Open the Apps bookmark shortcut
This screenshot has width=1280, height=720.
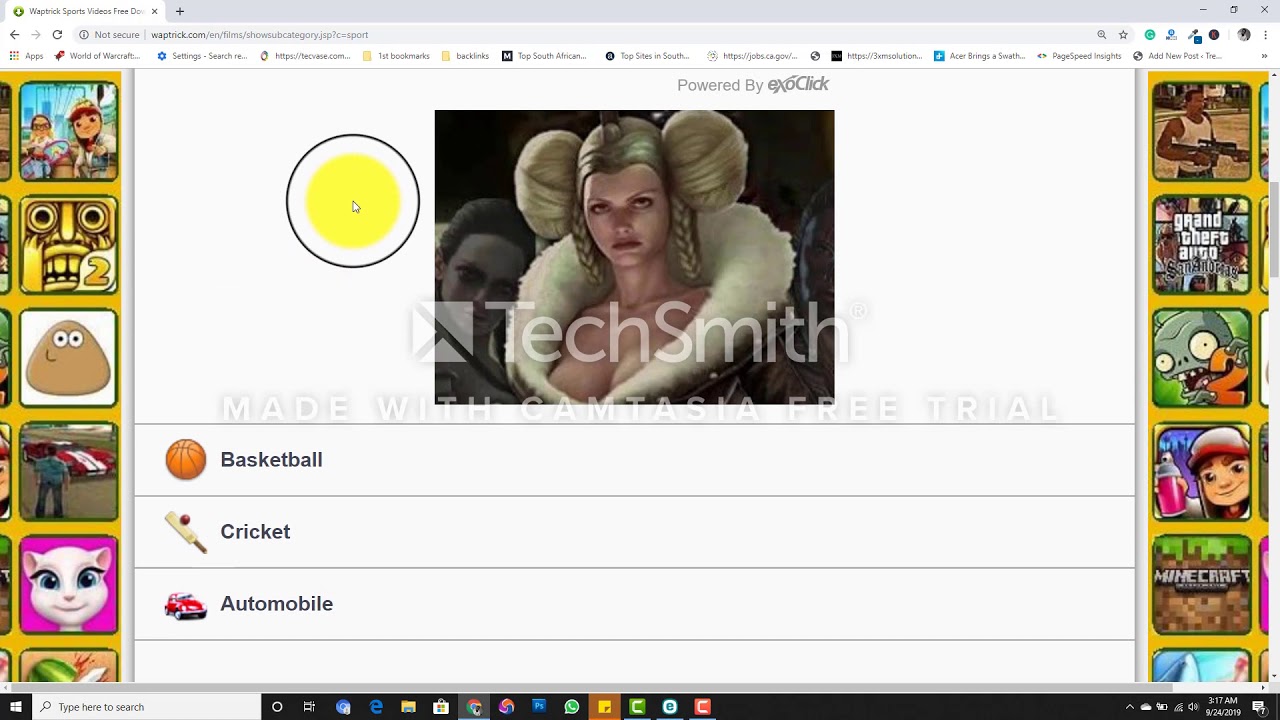pyautogui.click(x=27, y=56)
